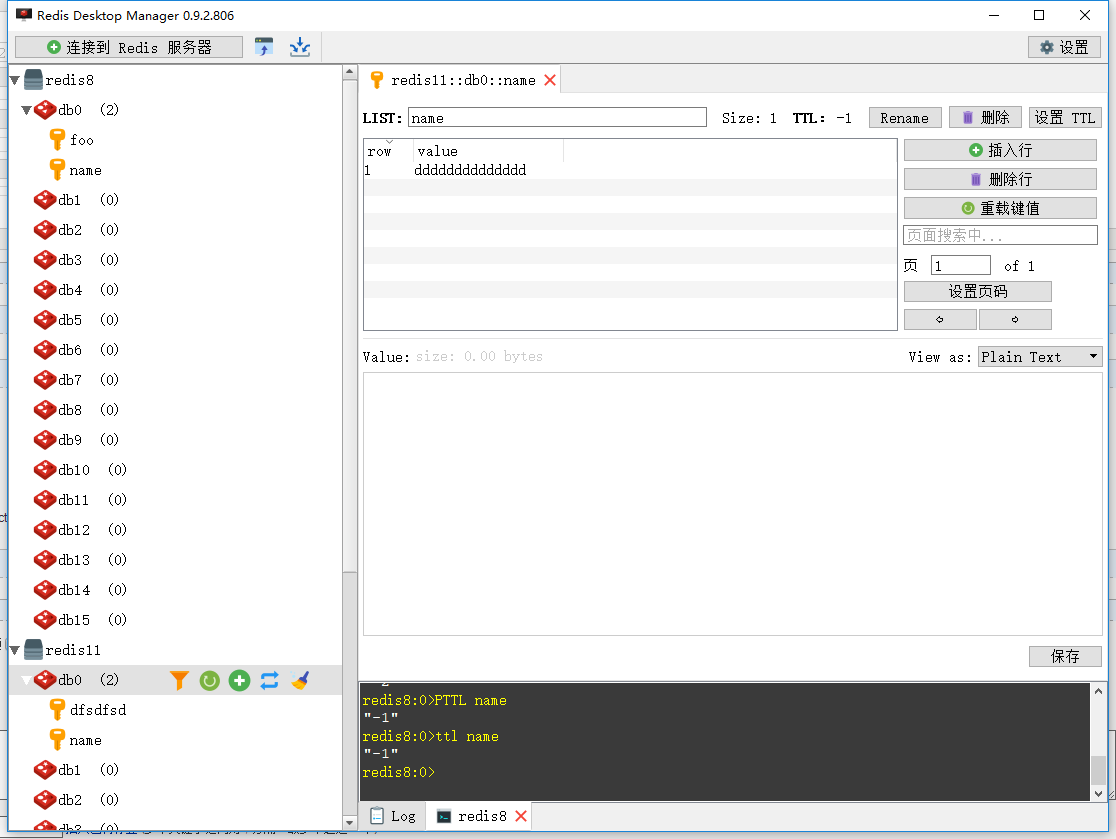Click the Connect to Redis Server button
The height and width of the screenshot is (839, 1116).
[x=129, y=48]
